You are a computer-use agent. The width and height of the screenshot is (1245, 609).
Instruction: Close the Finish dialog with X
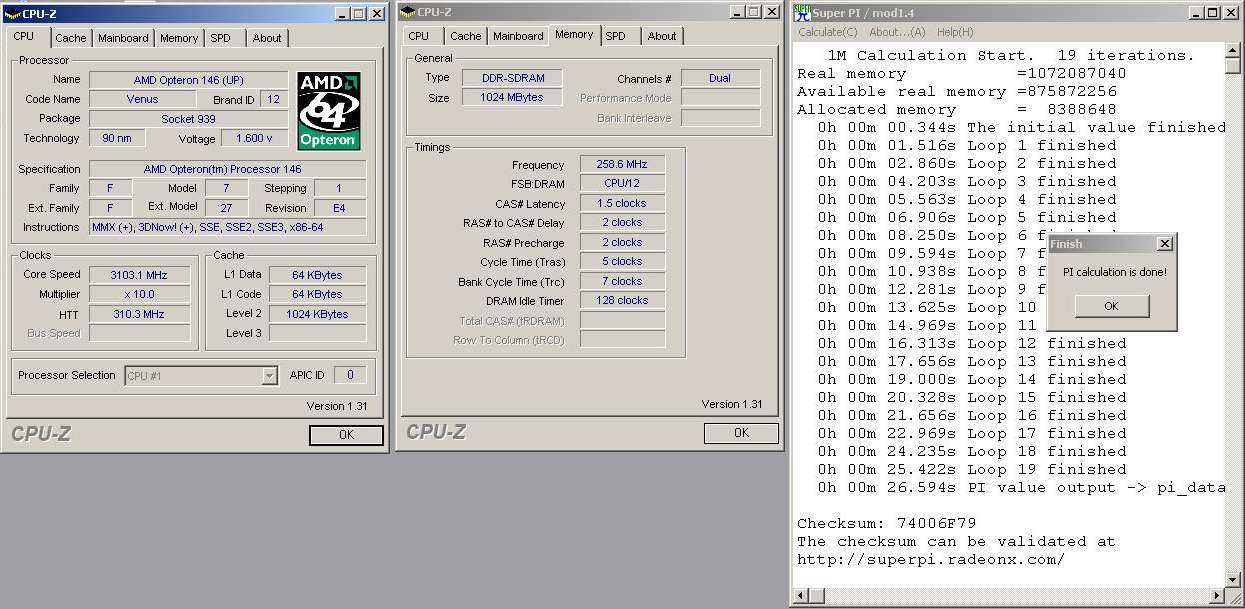1164,244
